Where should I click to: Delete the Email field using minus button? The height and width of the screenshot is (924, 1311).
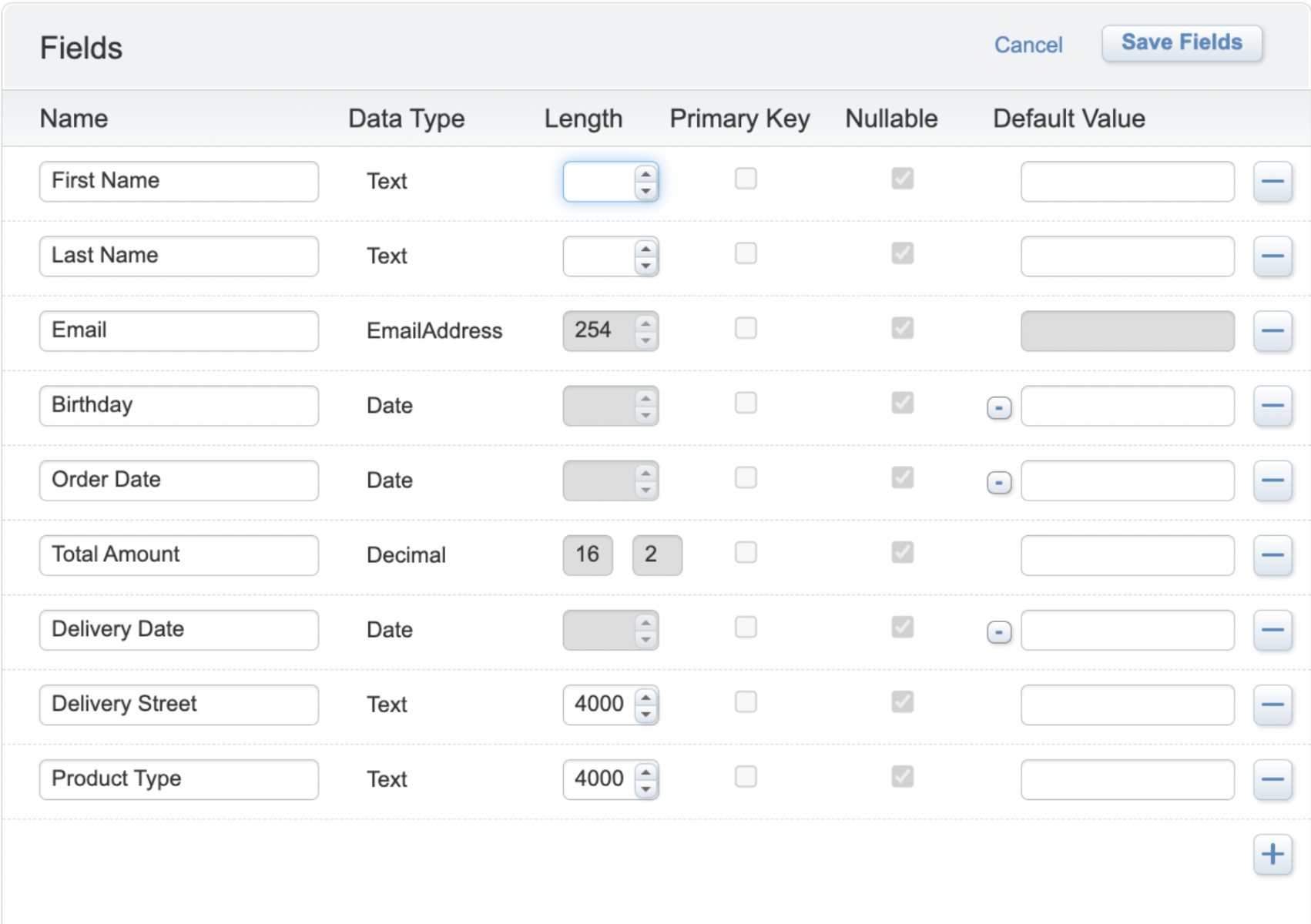tap(1272, 331)
